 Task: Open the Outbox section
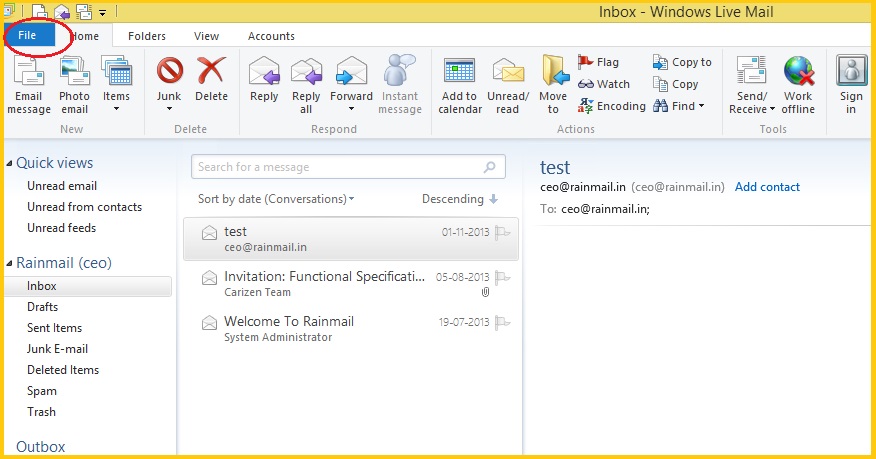click(x=40, y=447)
